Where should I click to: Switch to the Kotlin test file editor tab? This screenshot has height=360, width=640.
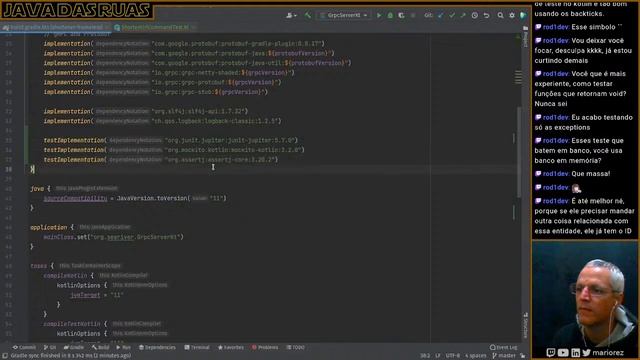(154, 27)
